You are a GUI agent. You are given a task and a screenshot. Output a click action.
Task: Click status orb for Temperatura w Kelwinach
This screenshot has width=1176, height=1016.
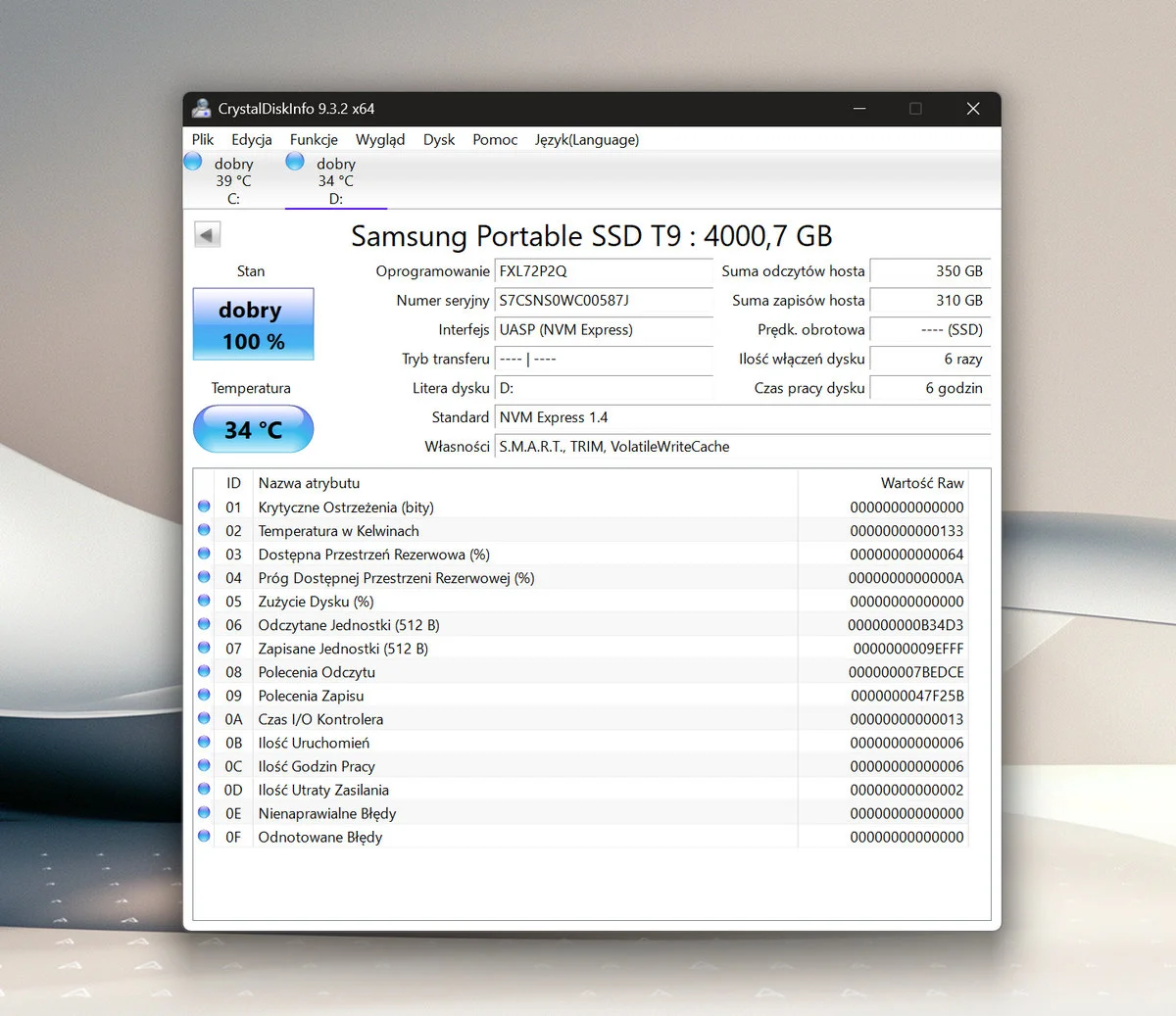click(x=204, y=530)
